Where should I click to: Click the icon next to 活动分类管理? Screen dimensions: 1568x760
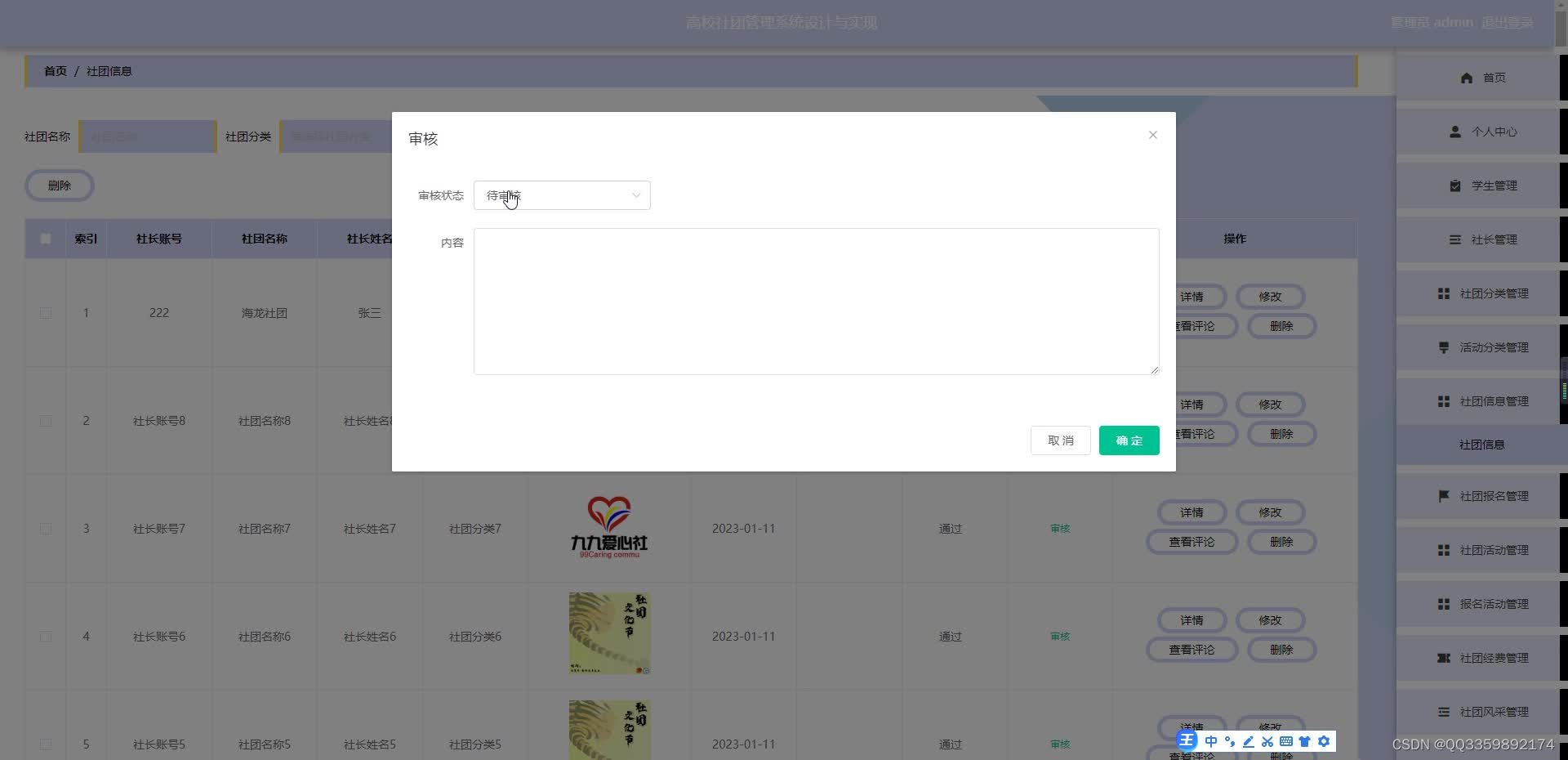[1443, 347]
